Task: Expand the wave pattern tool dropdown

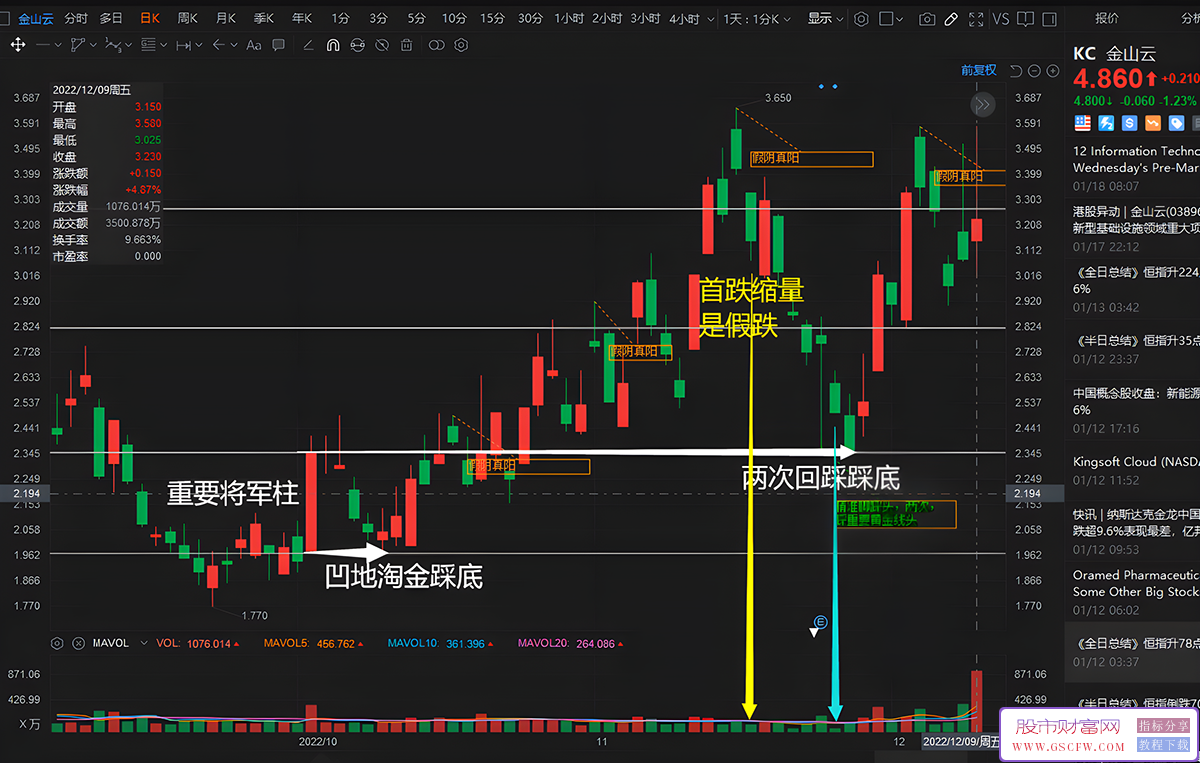Action: point(128,45)
